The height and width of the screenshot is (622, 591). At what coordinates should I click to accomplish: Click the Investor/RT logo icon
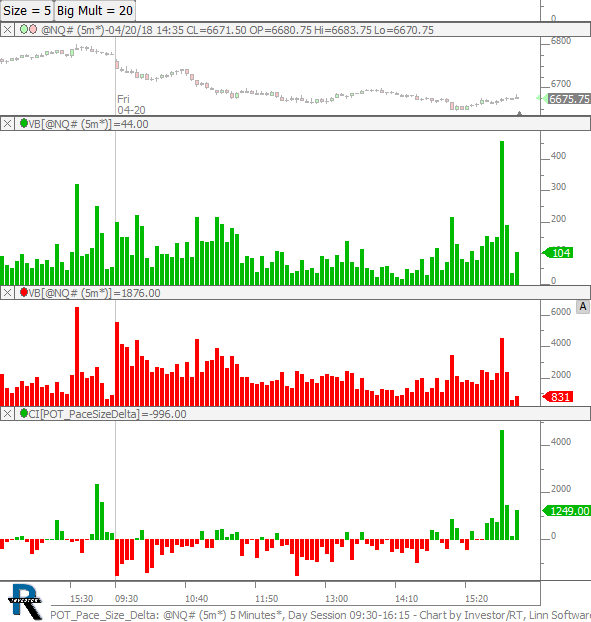[x=25, y=601]
